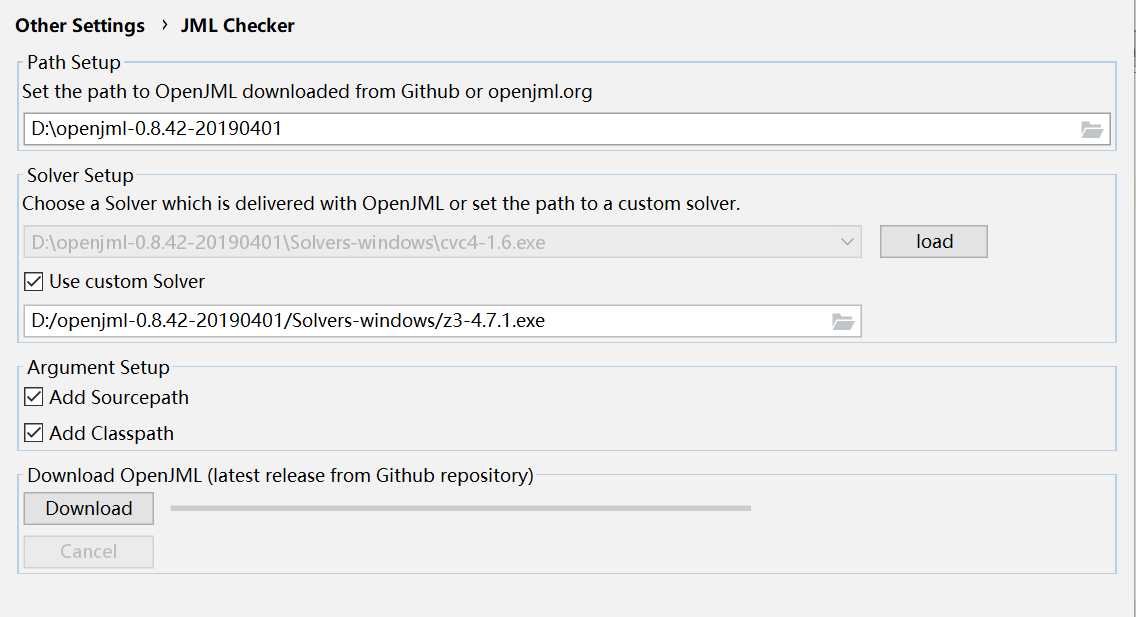Viewport: 1136px width, 617px height.
Task: Untick the Use custom Solver checkbox
Action: [33, 281]
